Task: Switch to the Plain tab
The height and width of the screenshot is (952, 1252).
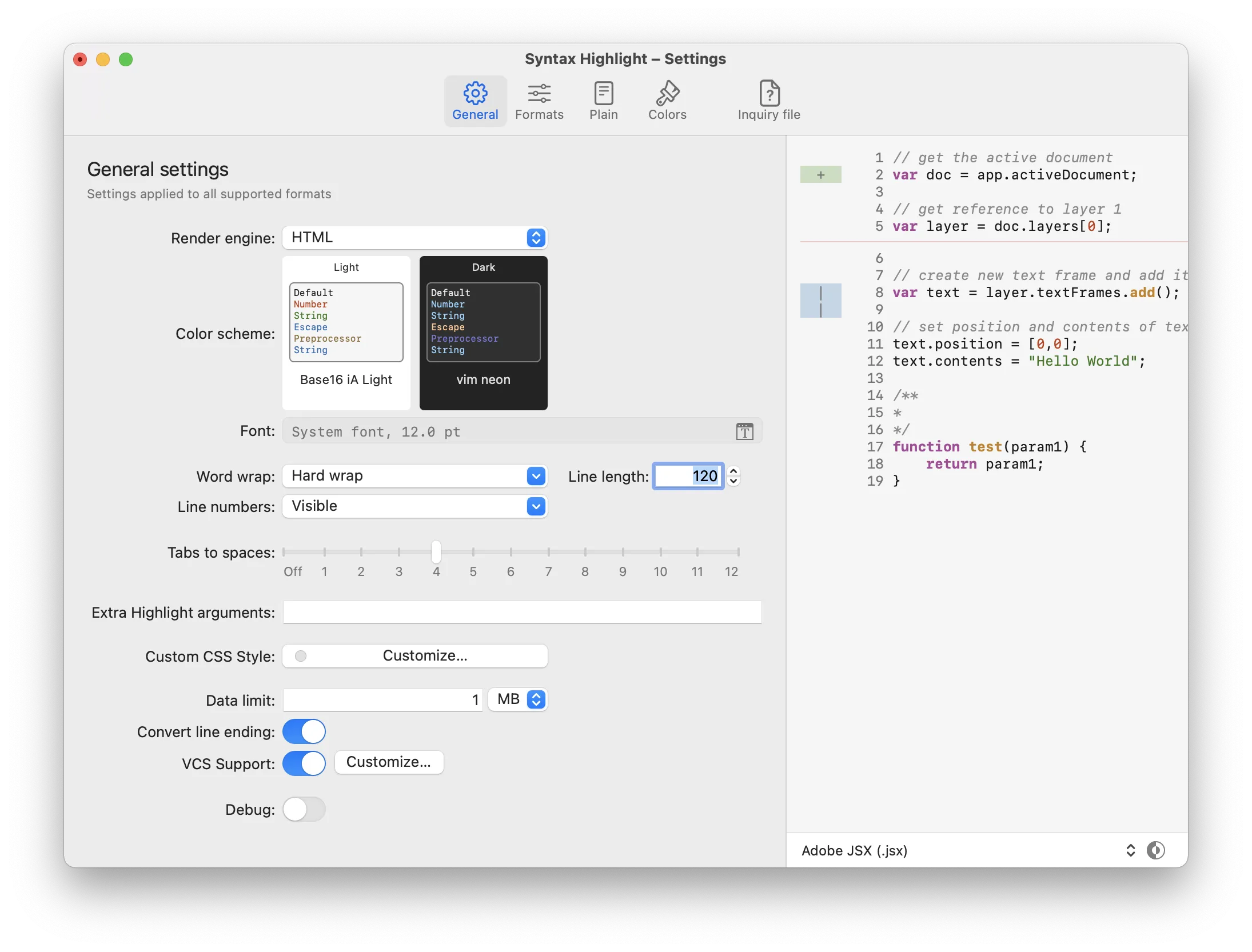Action: pos(604,101)
